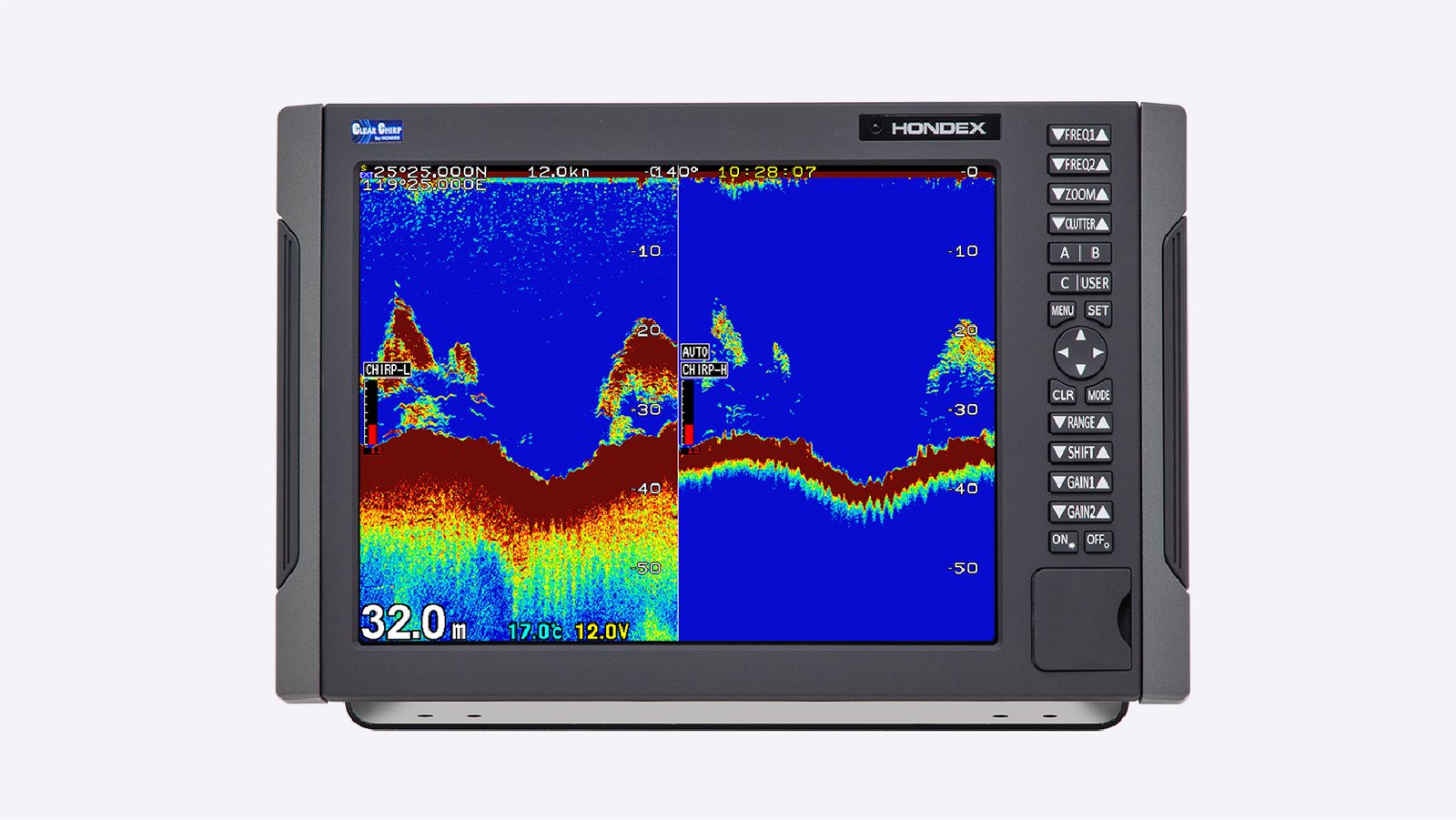Select the 32.0 m depth readout
The height and width of the screenshot is (820, 1456).
(413, 623)
